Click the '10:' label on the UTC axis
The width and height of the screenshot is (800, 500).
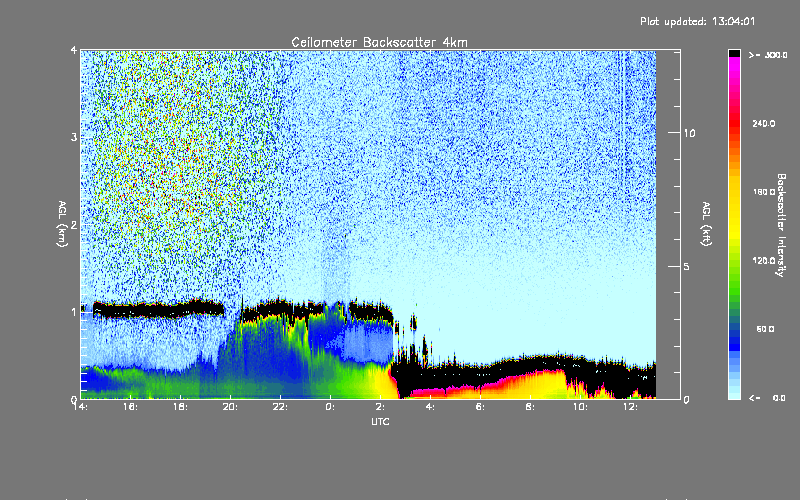click(x=580, y=407)
